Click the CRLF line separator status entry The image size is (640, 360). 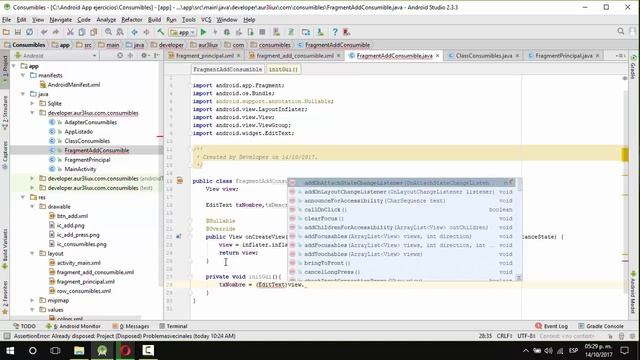click(504, 336)
